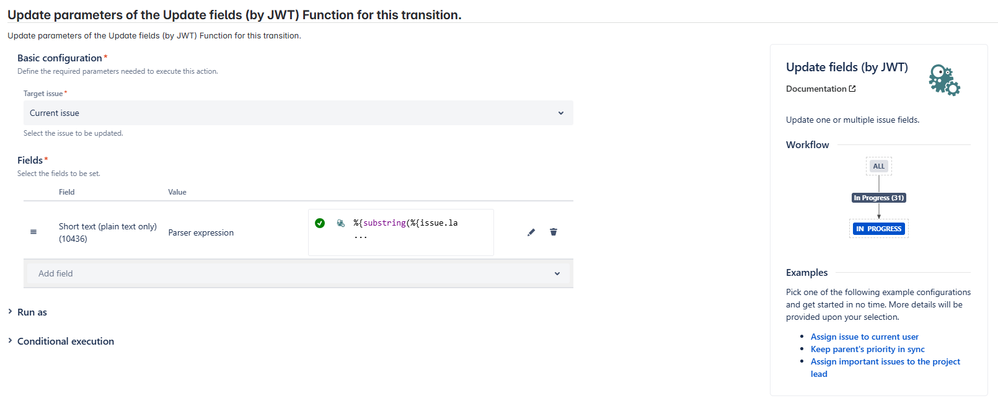
Task: Click the Short text (plain text only) field name
Action: click(x=108, y=232)
